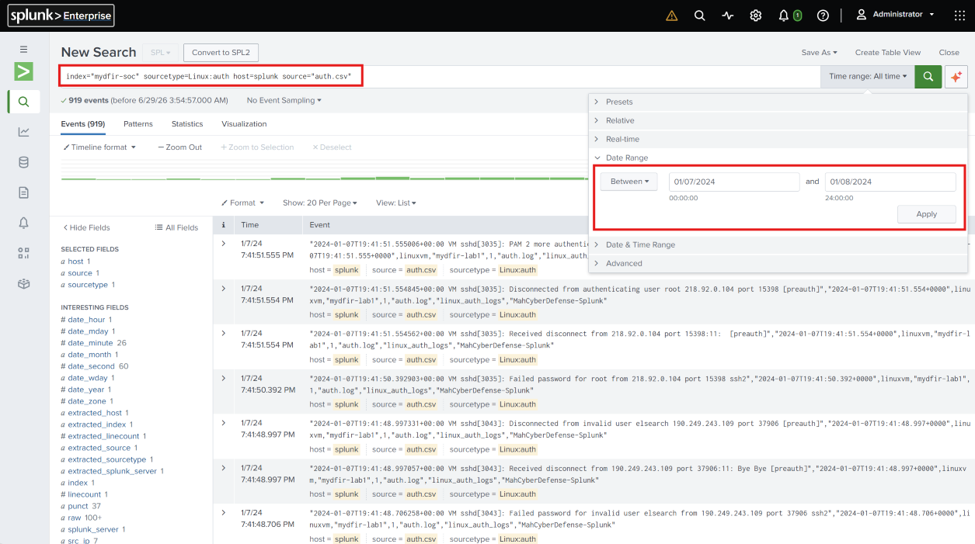Open the Between dropdown in Date Range

(x=629, y=182)
